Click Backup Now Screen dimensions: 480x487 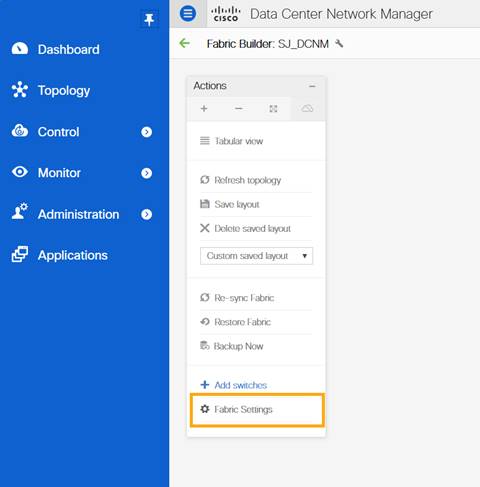tap(232, 346)
